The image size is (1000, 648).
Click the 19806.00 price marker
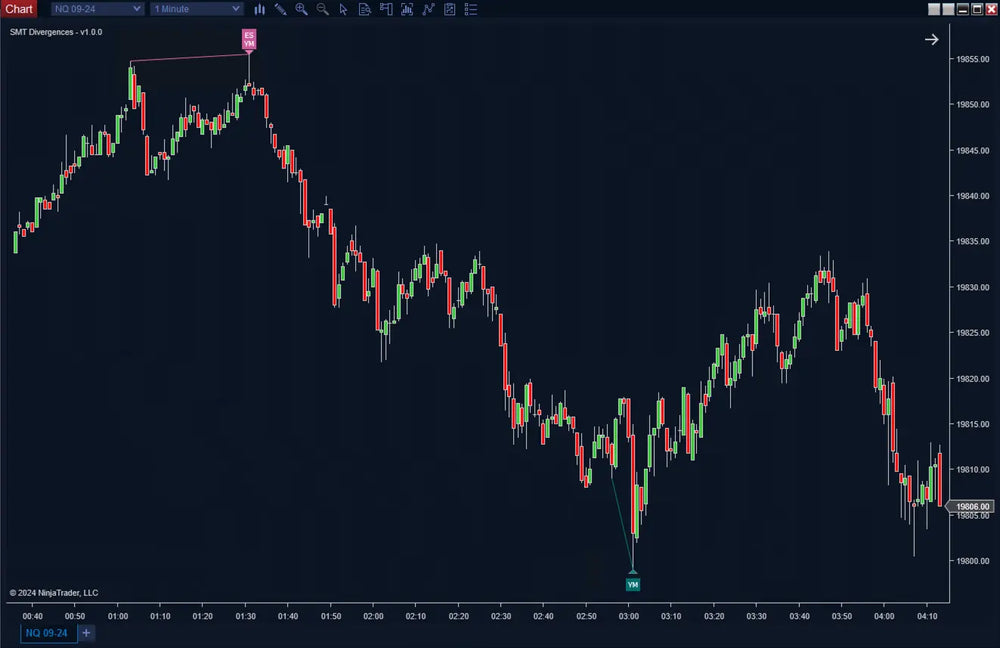(x=974, y=506)
